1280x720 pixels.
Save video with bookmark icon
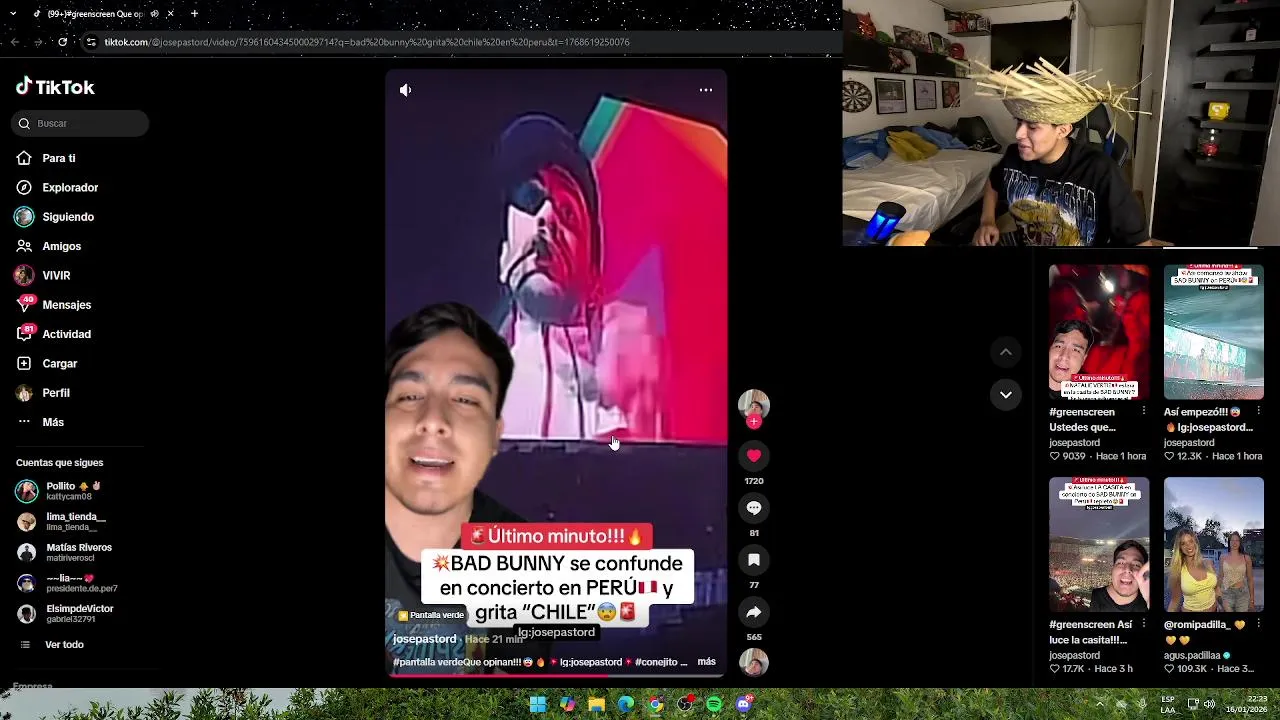click(x=754, y=560)
